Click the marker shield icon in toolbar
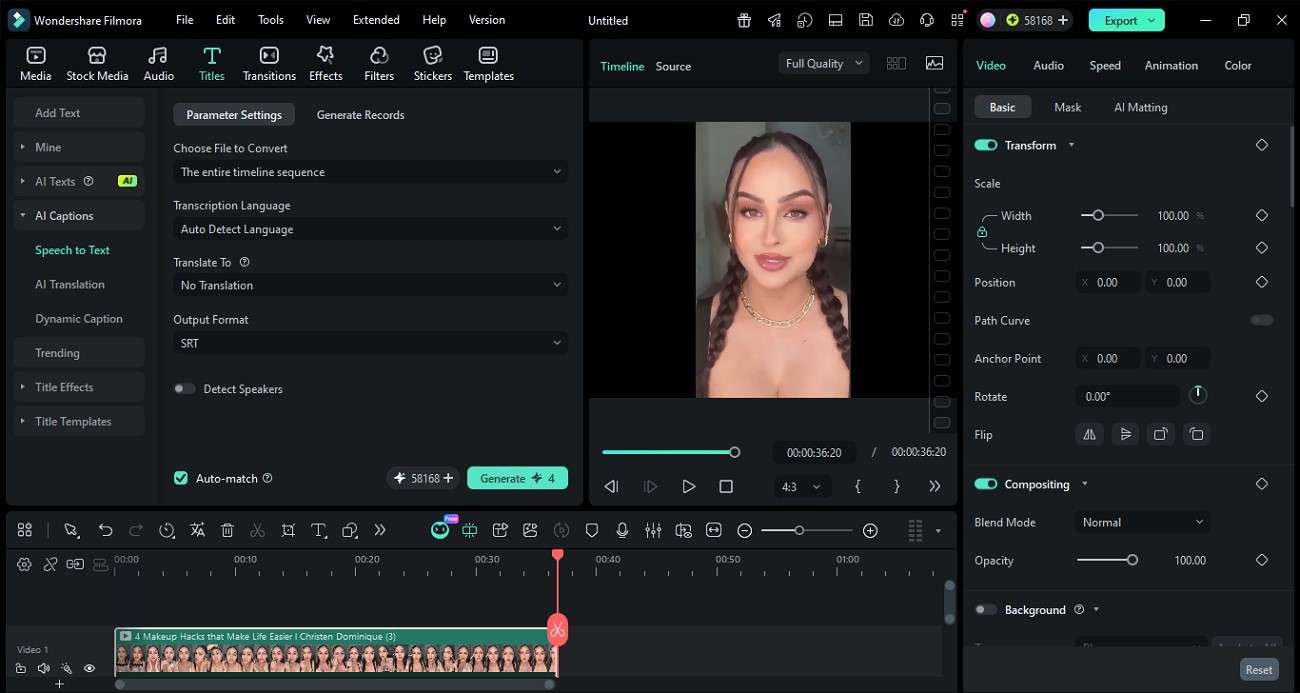The width and height of the screenshot is (1300, 693). point(592,530)
